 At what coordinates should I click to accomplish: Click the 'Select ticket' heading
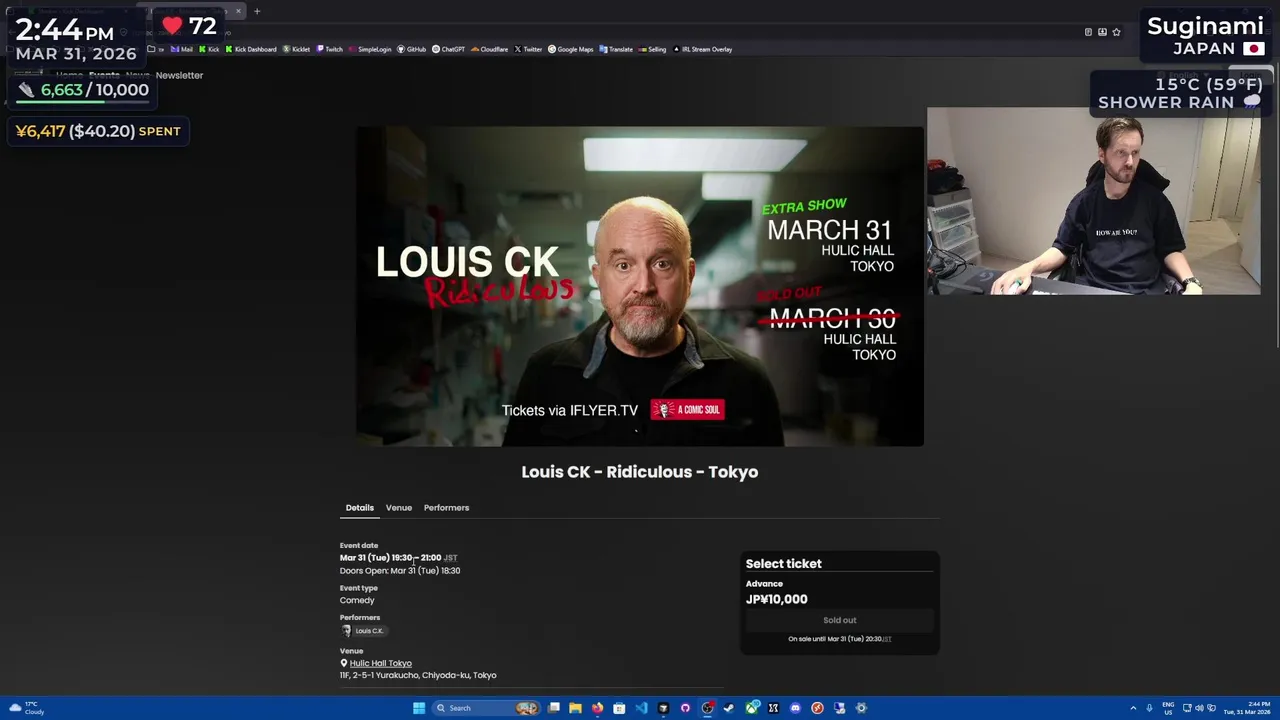click(x=783, y=564)
